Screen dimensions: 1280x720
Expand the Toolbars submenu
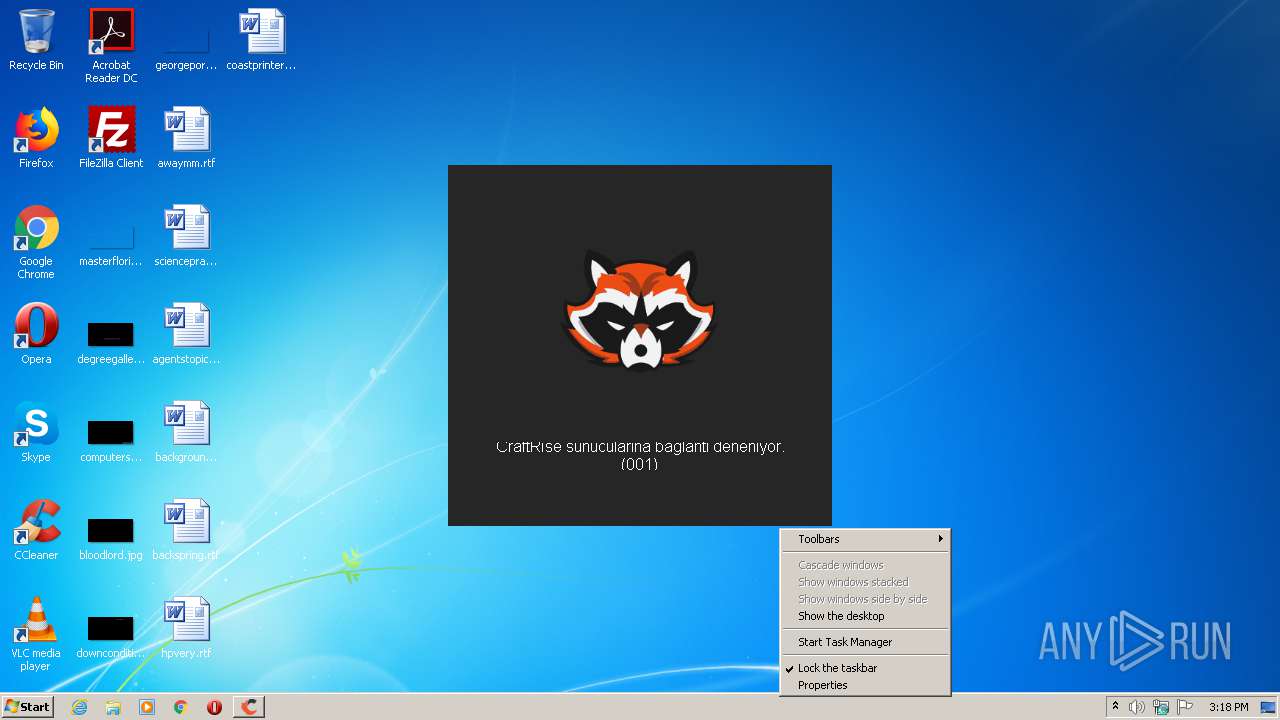pos(865,539)
